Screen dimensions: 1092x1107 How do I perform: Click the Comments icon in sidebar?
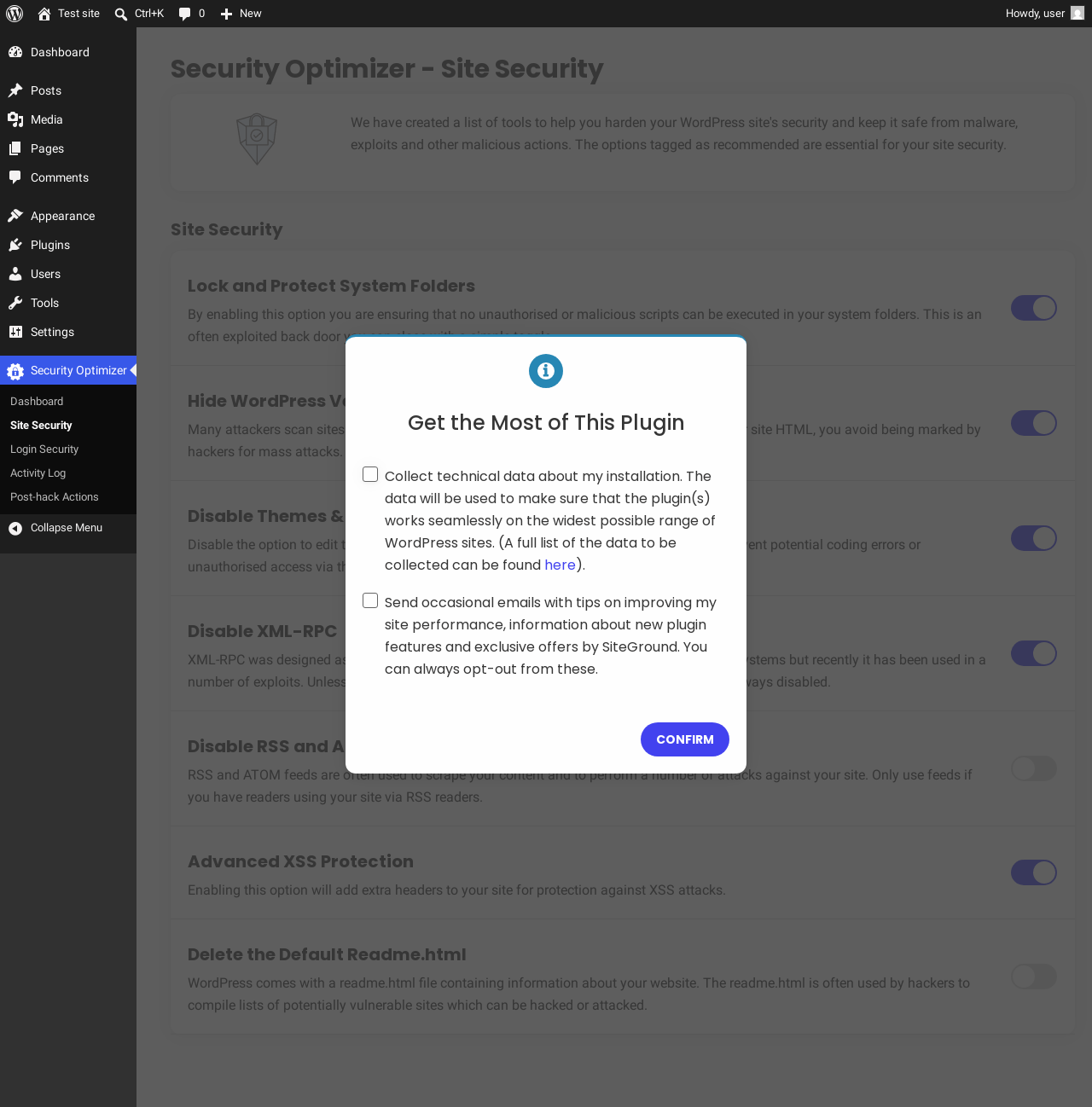click(15, 177)
